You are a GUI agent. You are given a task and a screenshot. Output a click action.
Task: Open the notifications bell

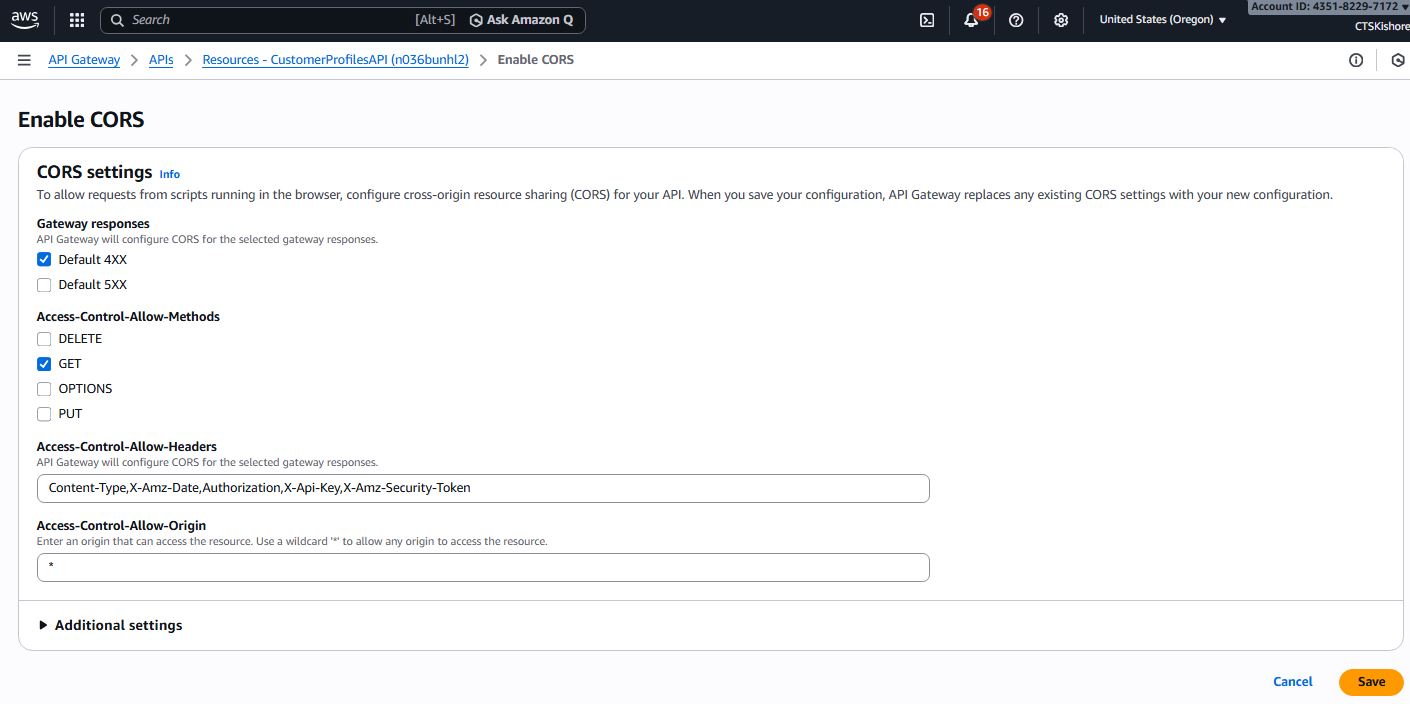coord(971,20)
